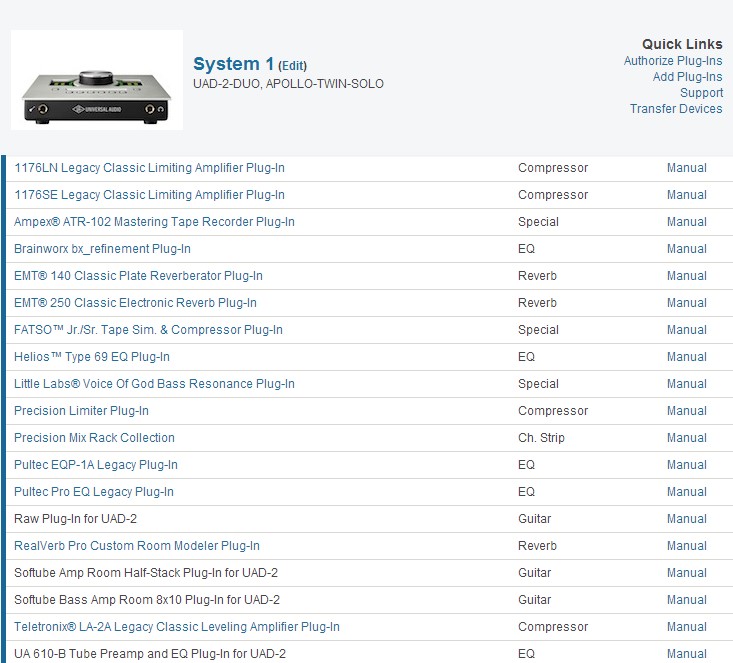Open Manual for FATSO Jr./Sr. row
This screenshot has width=733, height=663.
[687, 330]
